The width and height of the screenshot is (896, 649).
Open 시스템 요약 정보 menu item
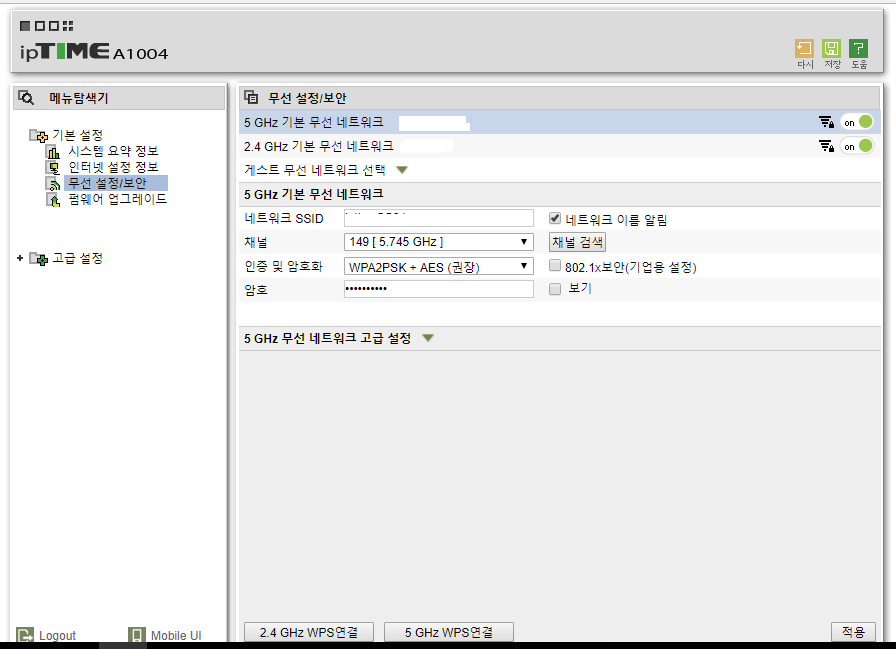pyautogui.click(x=113, y=151)
